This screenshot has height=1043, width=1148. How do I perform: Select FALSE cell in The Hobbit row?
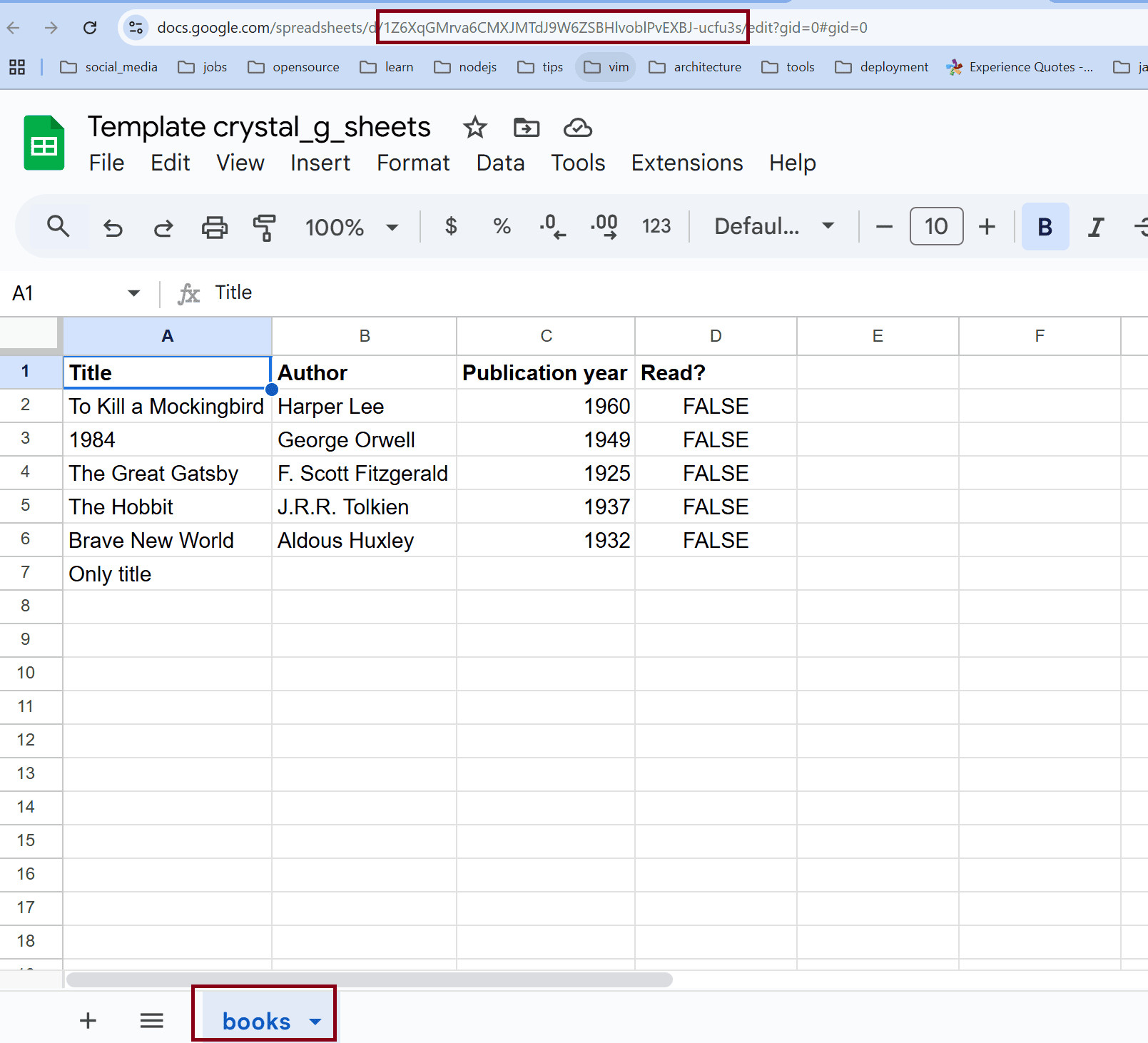tap(716, 507)
